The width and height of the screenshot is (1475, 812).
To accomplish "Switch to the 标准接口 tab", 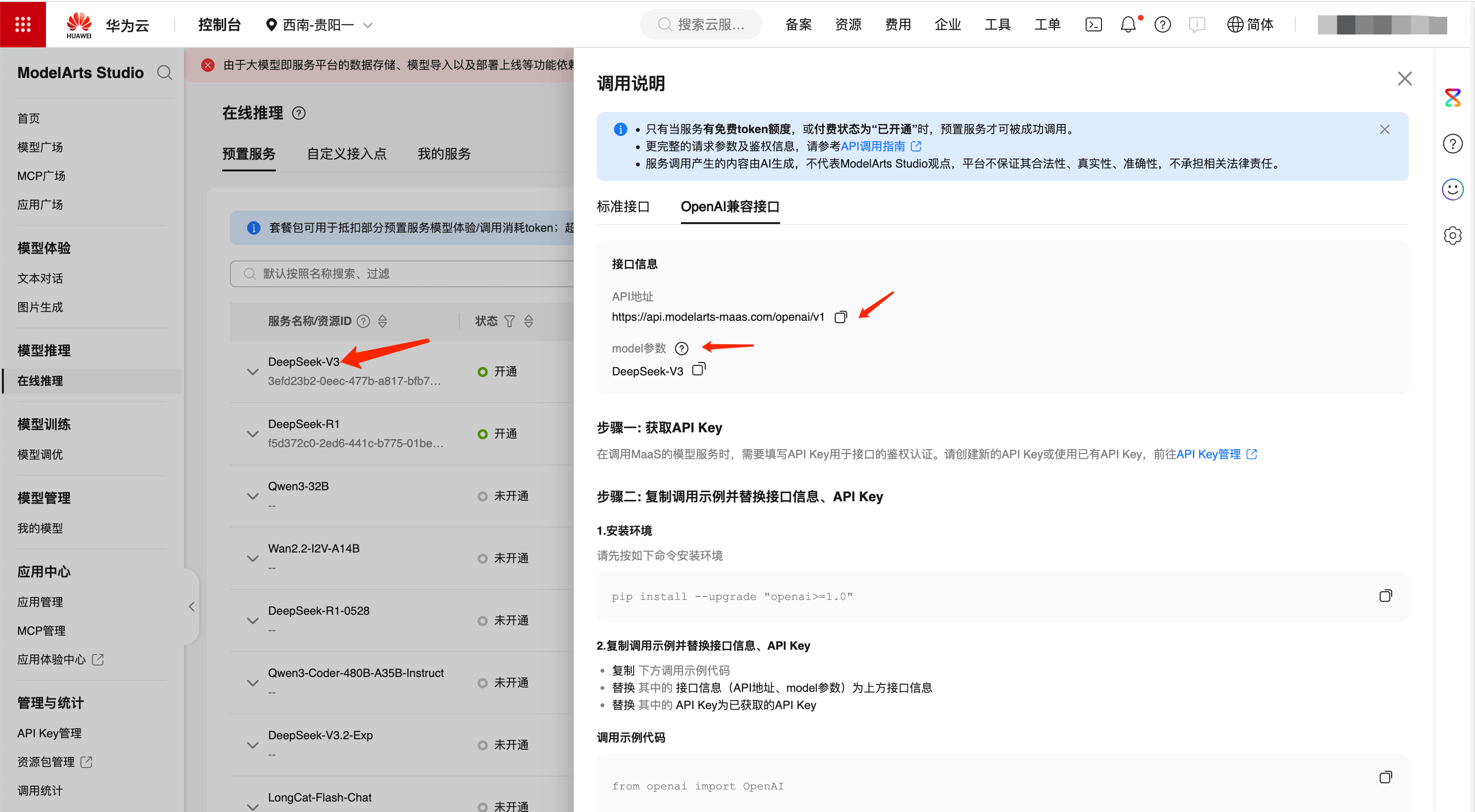I will coord(623,207).
